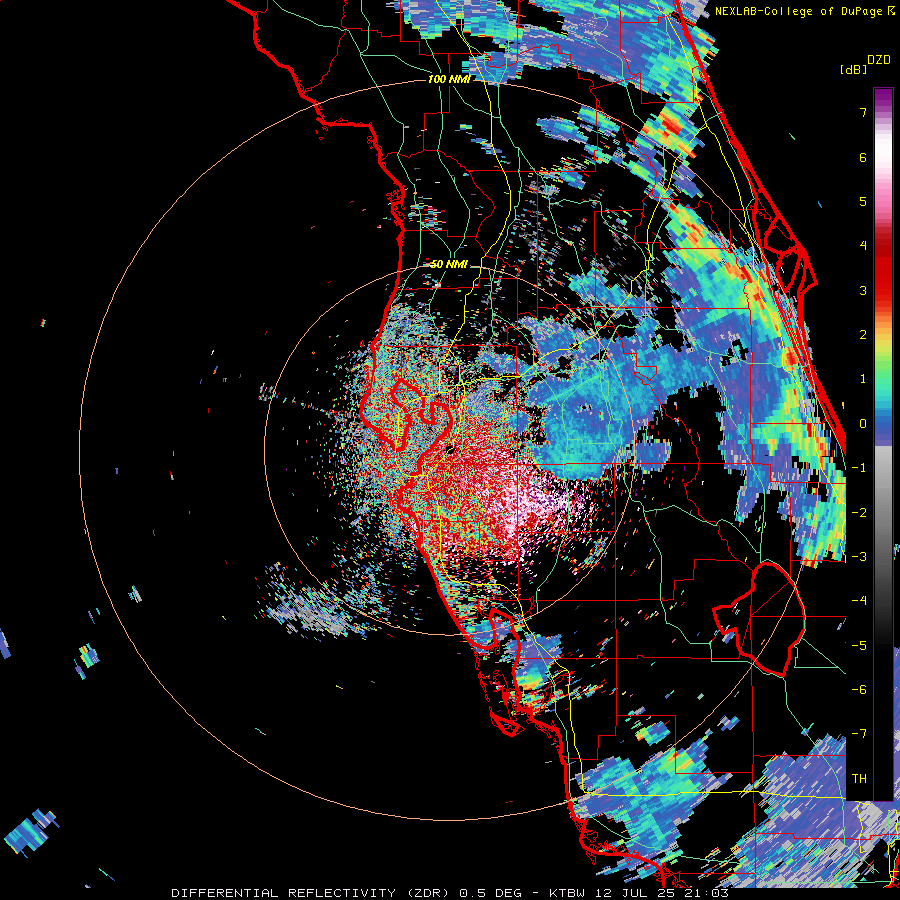Image resolution: width=900 pixels, height=900 pixels.
Task: Click the 1 value on color scale
Action: pyautogui.click(x=863, y=379)
